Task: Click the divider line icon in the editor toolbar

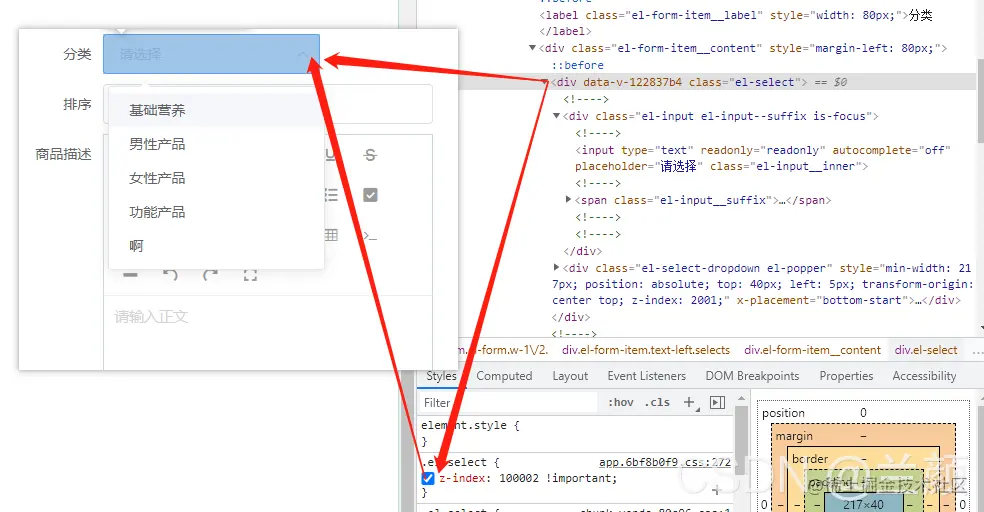Action: point(131,275)
